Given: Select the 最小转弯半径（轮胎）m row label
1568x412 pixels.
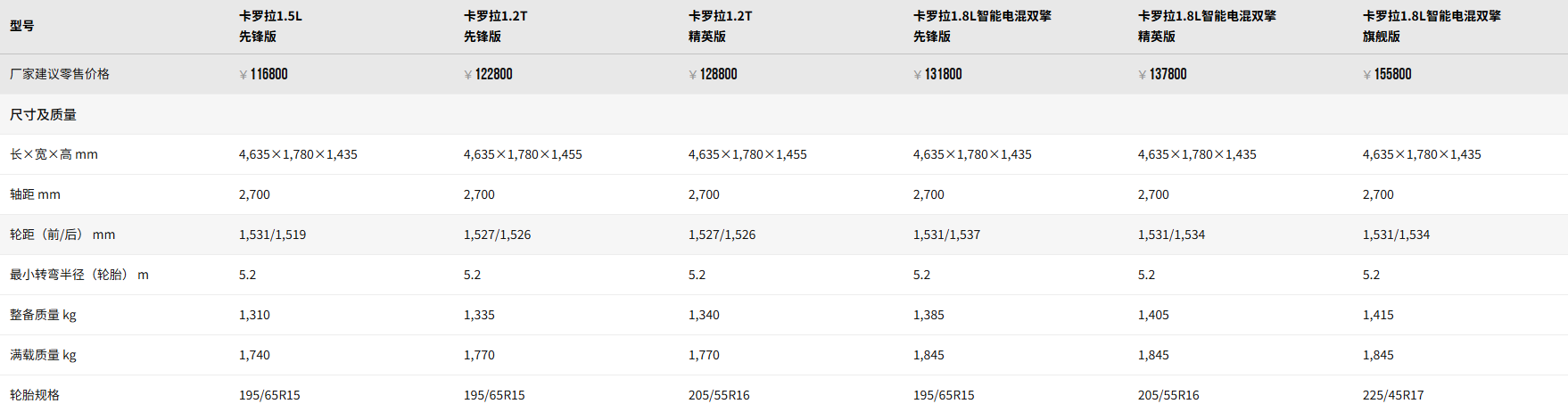Looking at the screenshot, I should coord(78,275).
